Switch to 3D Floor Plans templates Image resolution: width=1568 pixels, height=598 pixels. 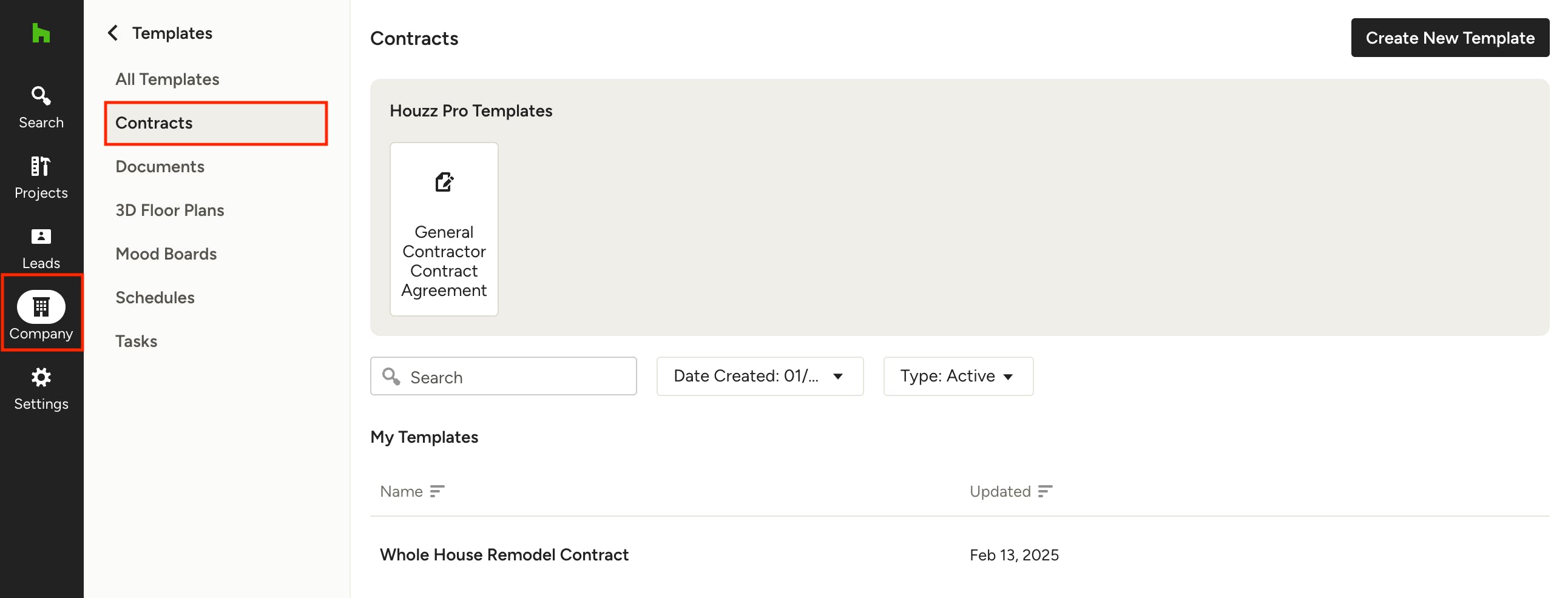pos(169,210)
